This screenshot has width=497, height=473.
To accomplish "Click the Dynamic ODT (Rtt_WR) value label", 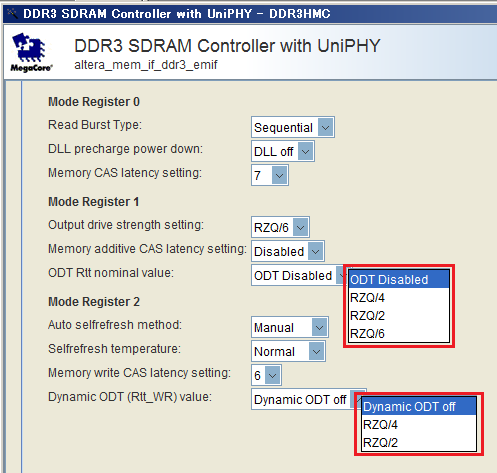I will pos(130,397).
